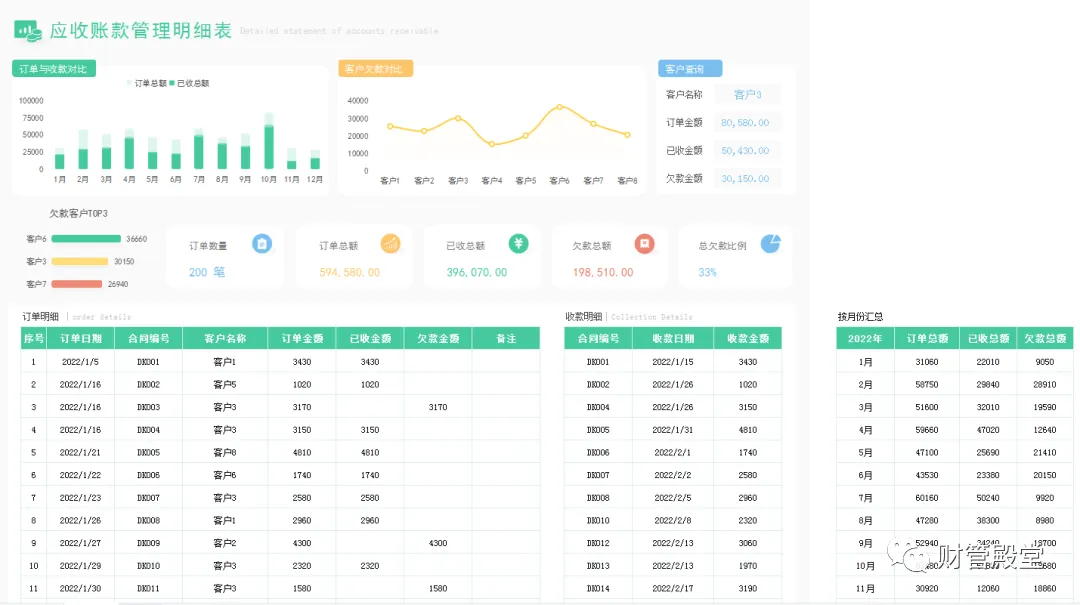Click the 欠款总额 header in monthly summary
This screenshot has height=605, width=1080.
point(1045,338)
